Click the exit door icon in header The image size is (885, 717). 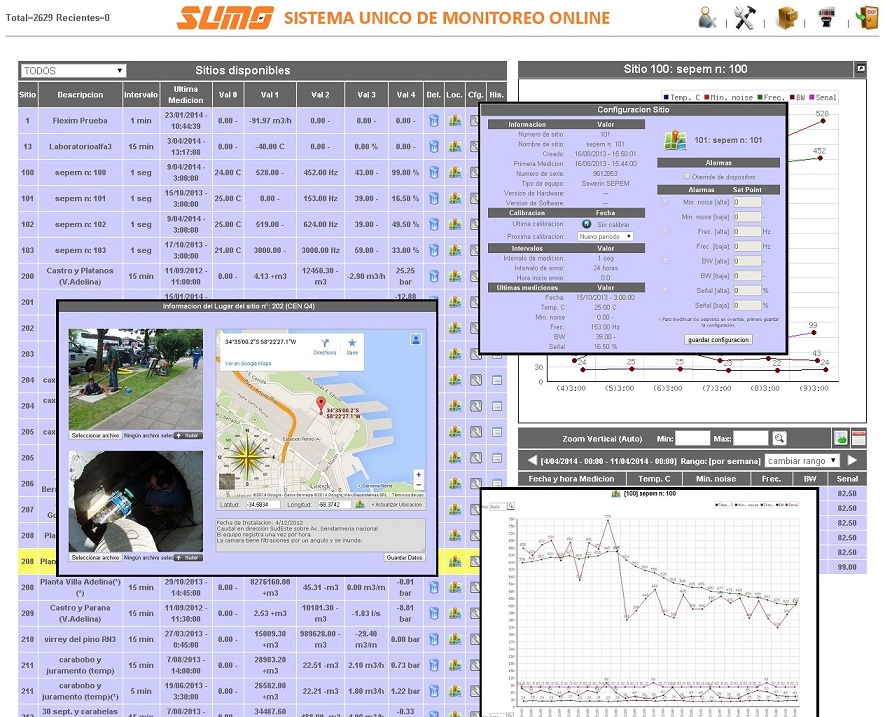click(x=866, y=17)
